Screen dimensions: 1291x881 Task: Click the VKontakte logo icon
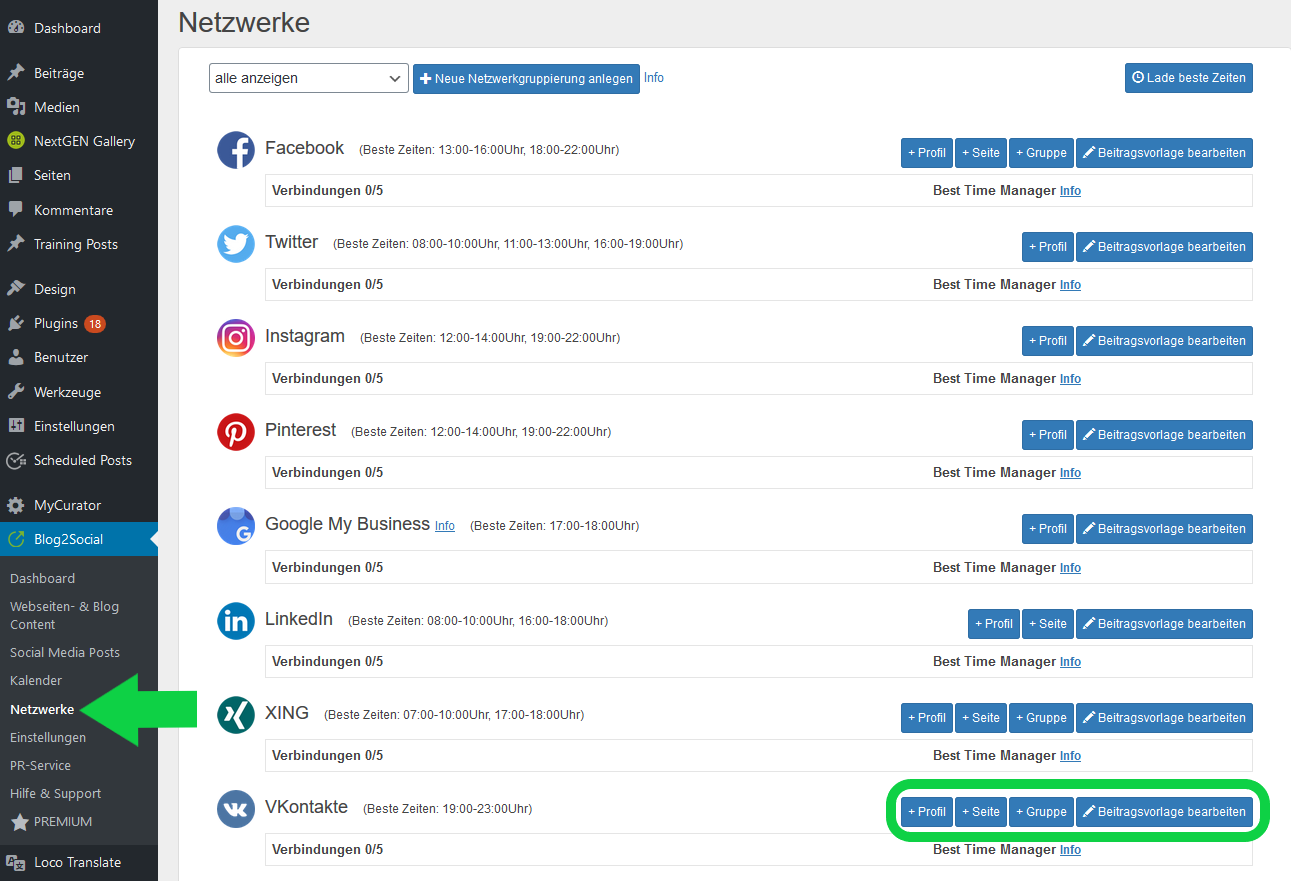click(x=236, y=809)
